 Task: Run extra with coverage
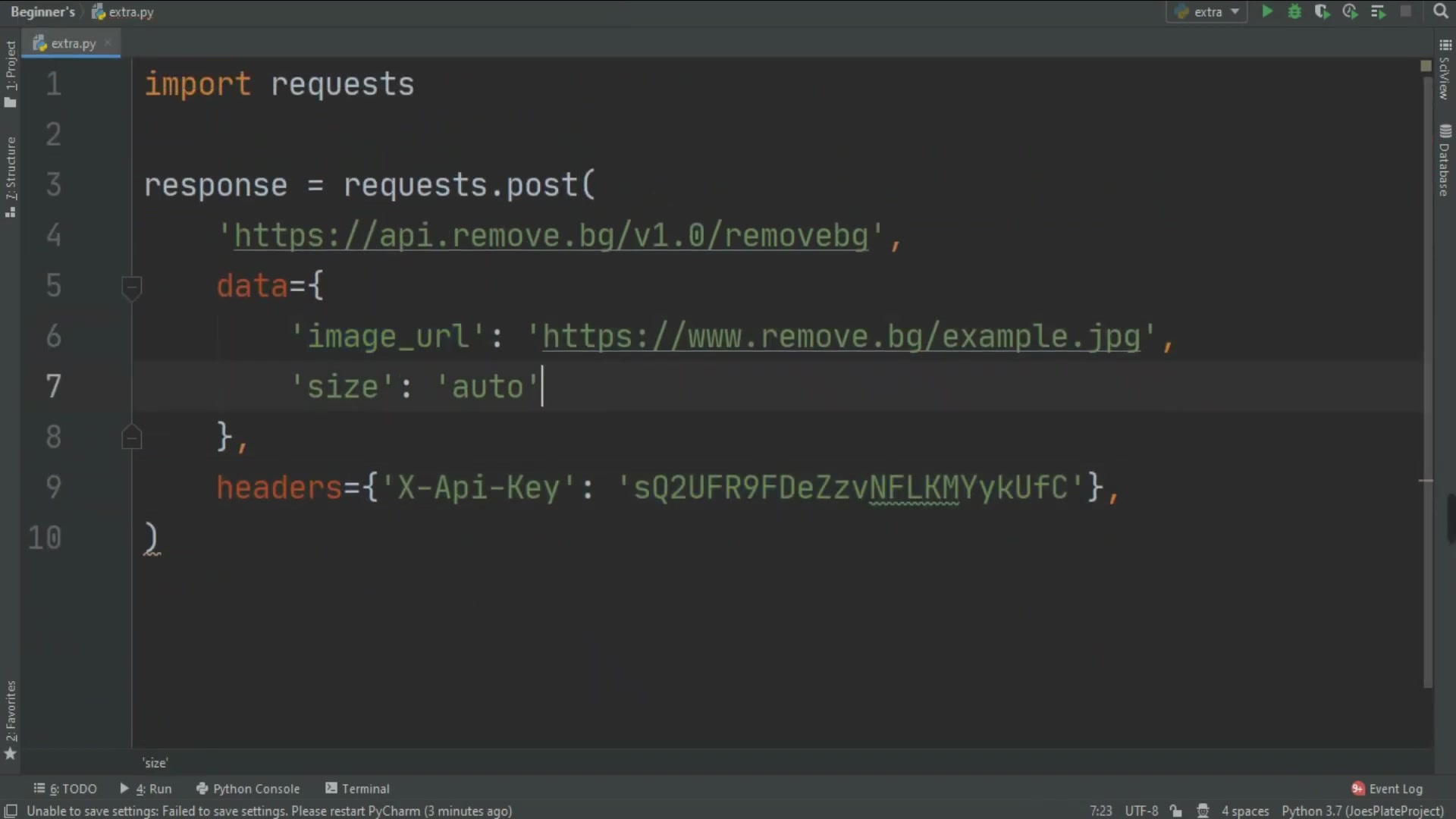pyautogui.click(x=1322, y=11)
